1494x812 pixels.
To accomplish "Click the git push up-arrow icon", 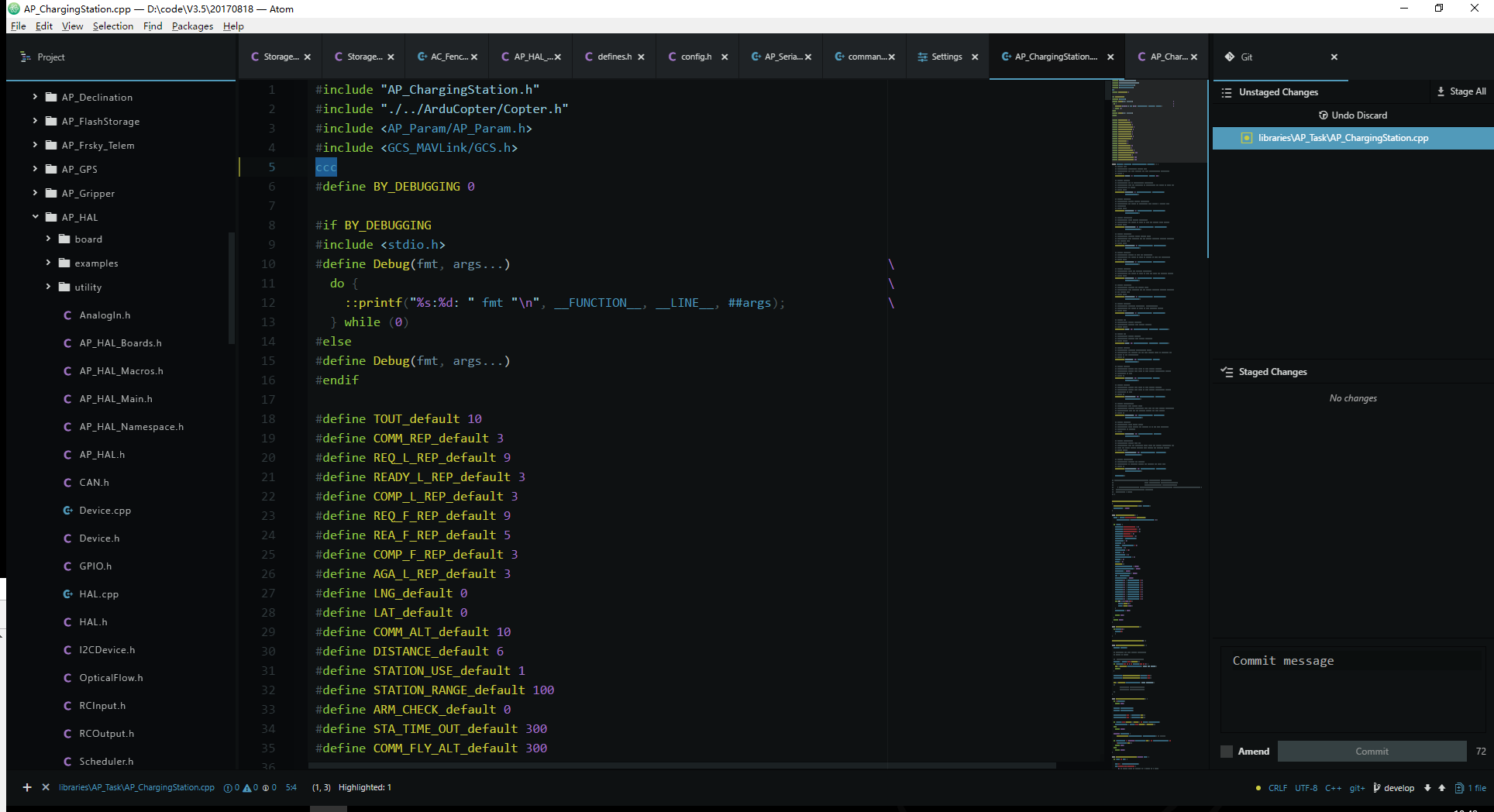I will pos(1441,787).
